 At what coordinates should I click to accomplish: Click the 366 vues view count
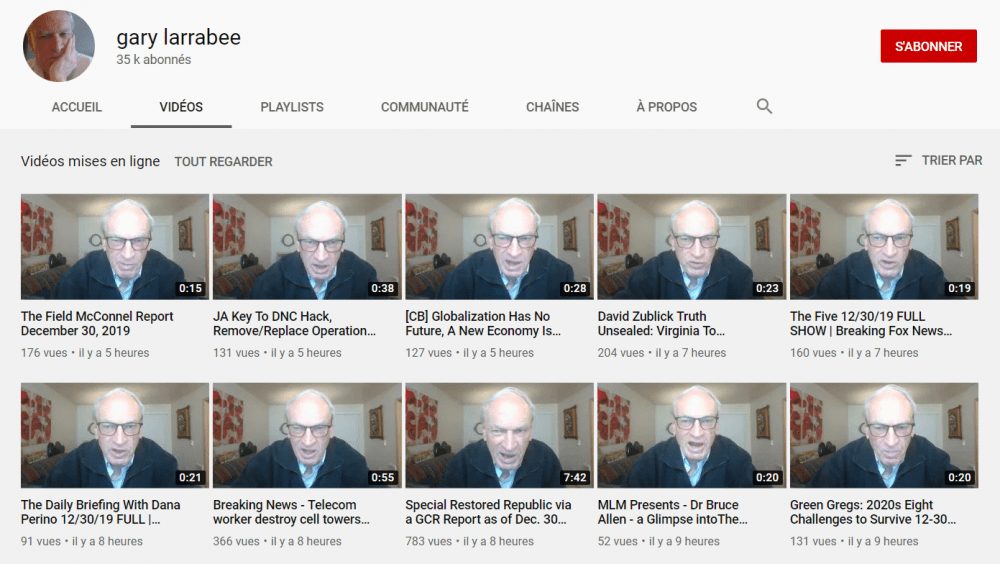(237, 542)
